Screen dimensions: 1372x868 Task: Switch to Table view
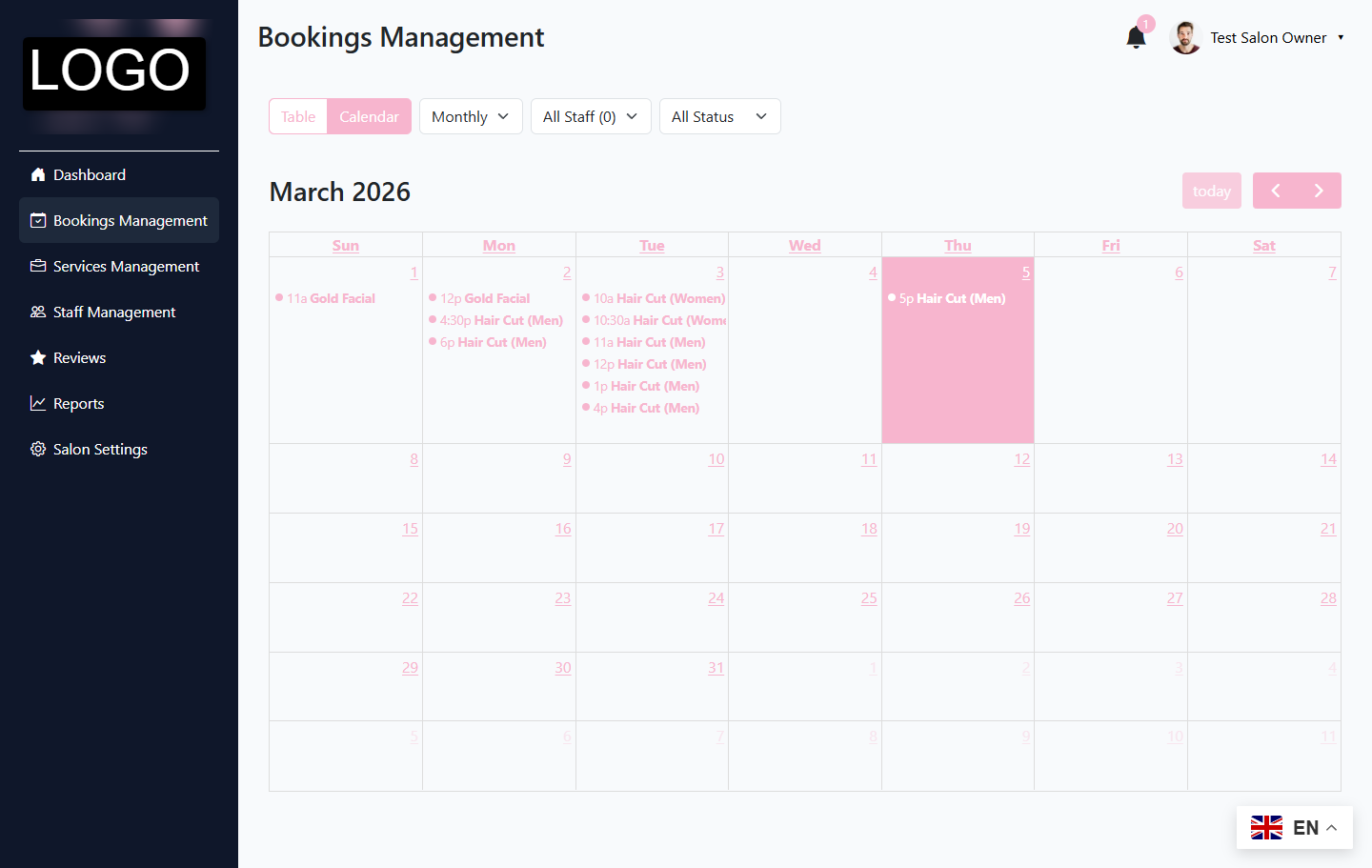pyautogui.click(x=297, y=115)
